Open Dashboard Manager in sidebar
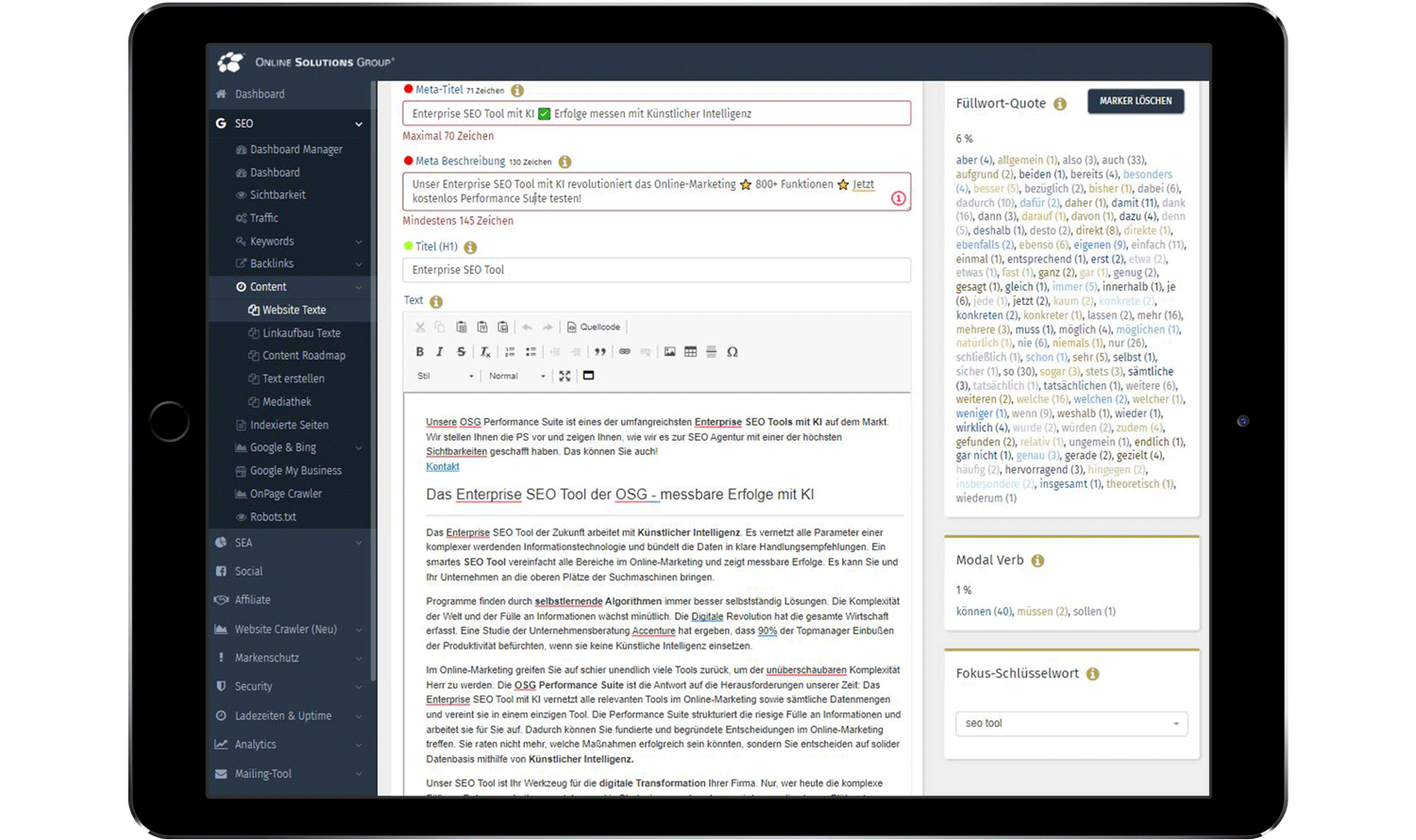Viewport: 1416px width, 840px height. point(296,149)
